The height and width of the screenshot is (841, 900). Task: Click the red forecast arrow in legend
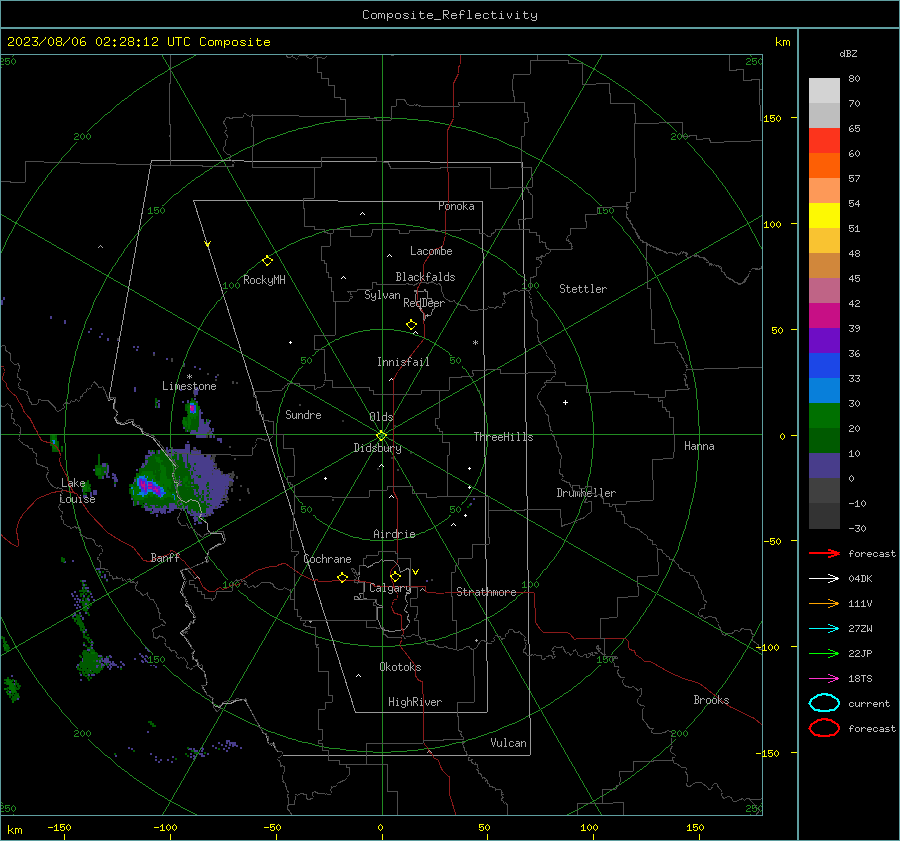tap(824, 553)
